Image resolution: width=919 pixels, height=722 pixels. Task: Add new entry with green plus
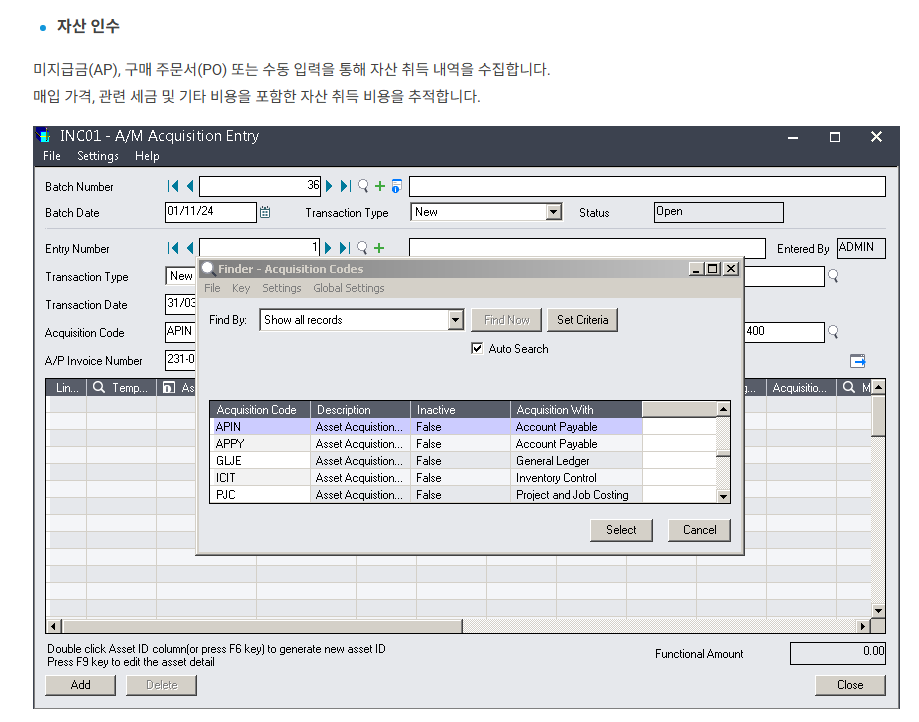(380, 248)
